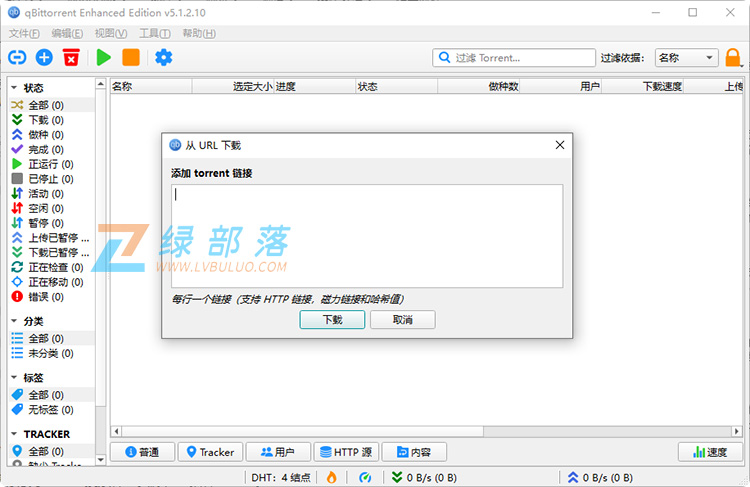Select 全部 (0) under TRACKER
The height and width of the screenshot is (487, 750).
52,452
